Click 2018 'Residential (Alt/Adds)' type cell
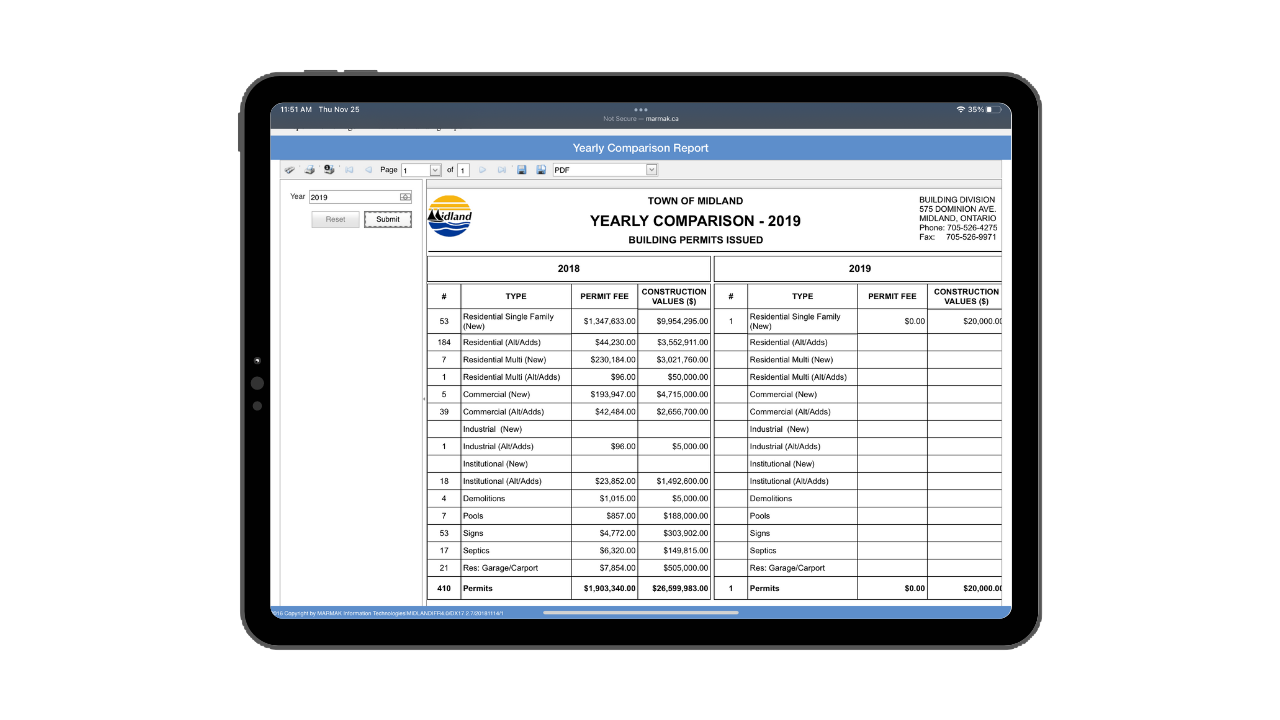This screenshot has height=720, width=1280. pyautogui.click(x=516, y=342)
